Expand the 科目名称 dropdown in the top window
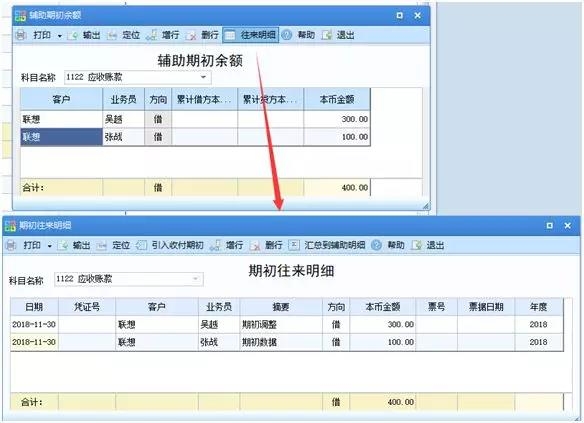 click(203, 77)
